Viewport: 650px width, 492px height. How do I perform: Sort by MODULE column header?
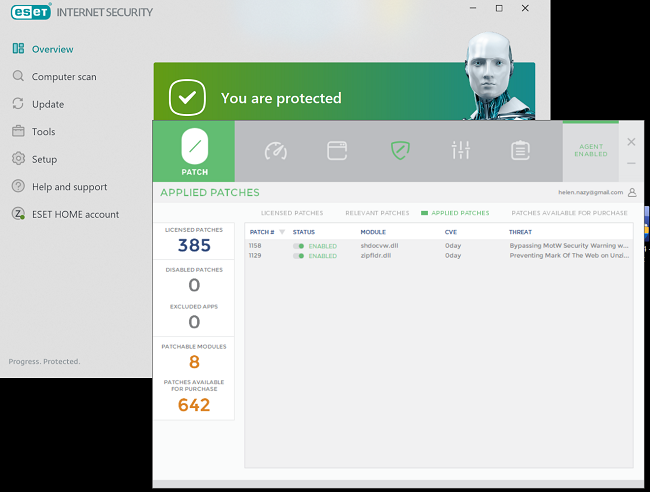click(x=373, y=232)
